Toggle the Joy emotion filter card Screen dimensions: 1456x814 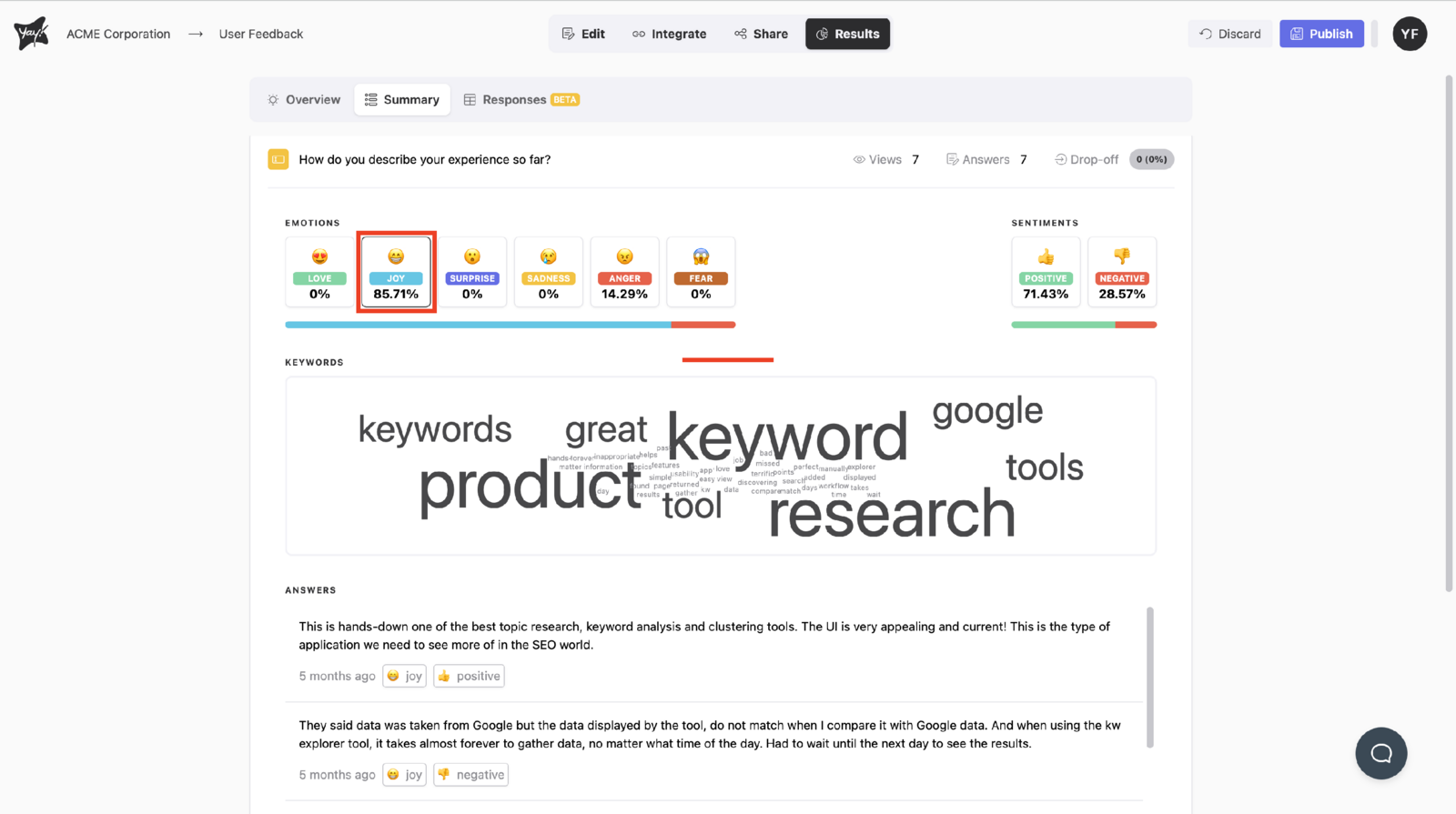[396, 272]
